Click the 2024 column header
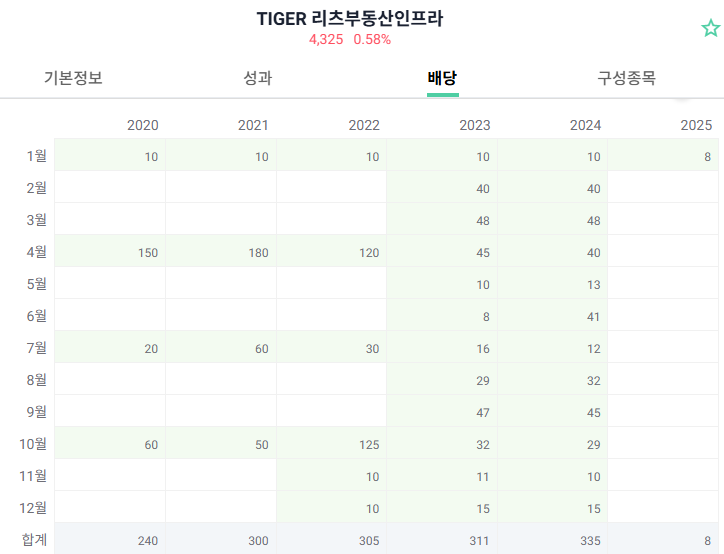Screen dimensions: 724x554 pos(585,125)
